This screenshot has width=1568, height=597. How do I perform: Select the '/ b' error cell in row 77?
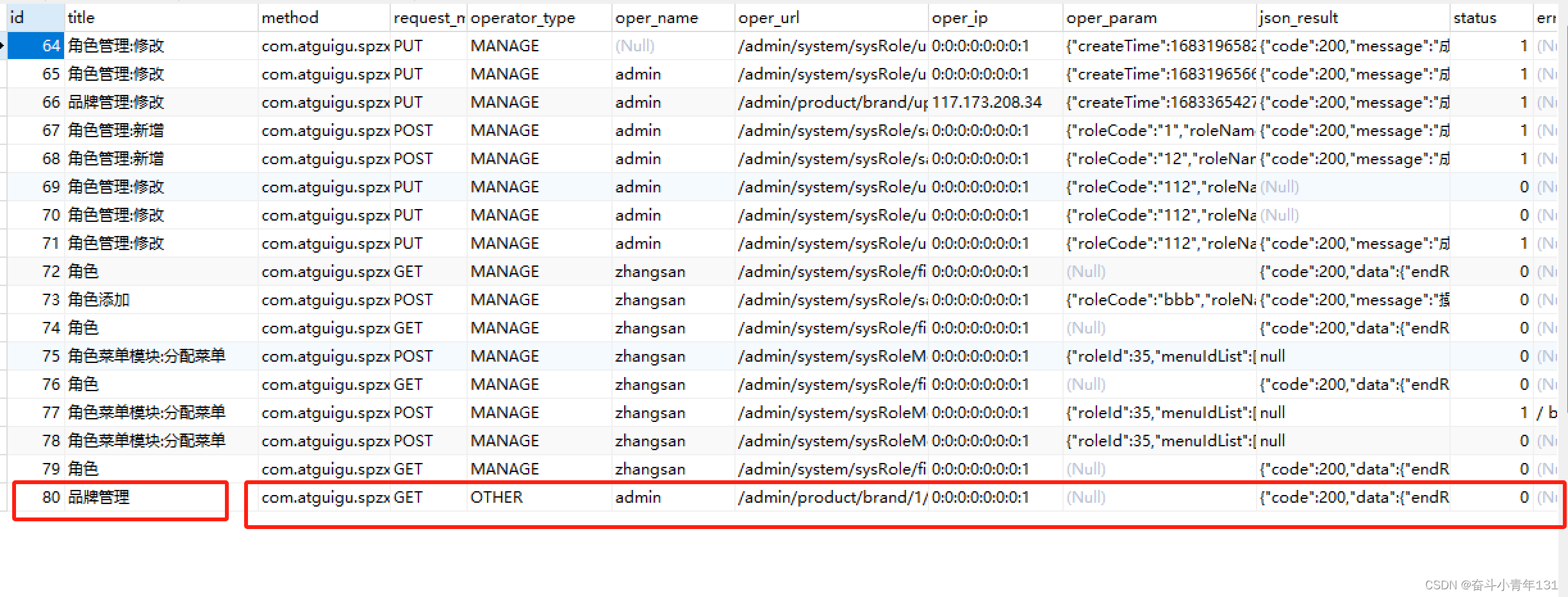(1546, 413)
